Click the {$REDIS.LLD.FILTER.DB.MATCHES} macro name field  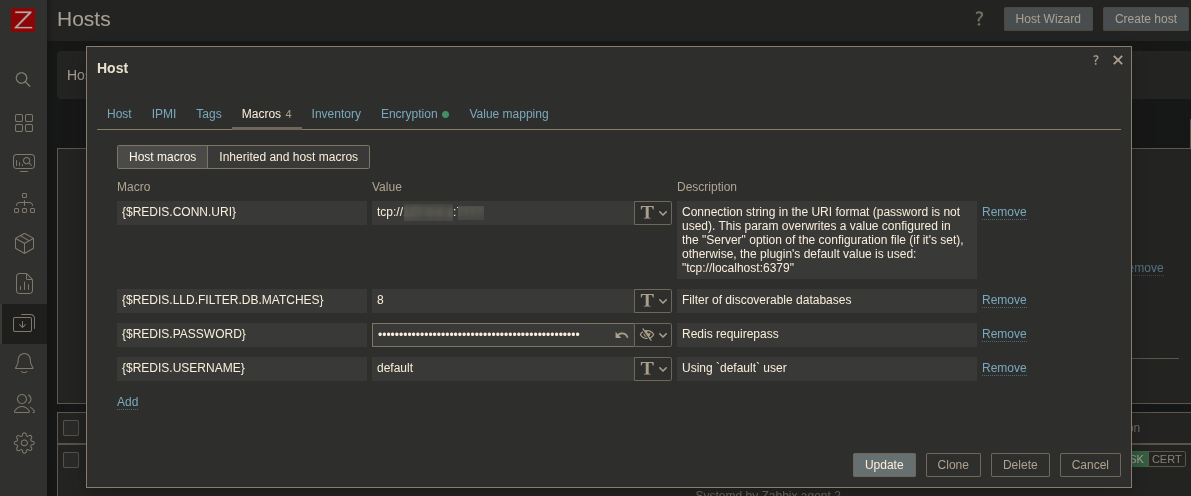tap(242, 301)
